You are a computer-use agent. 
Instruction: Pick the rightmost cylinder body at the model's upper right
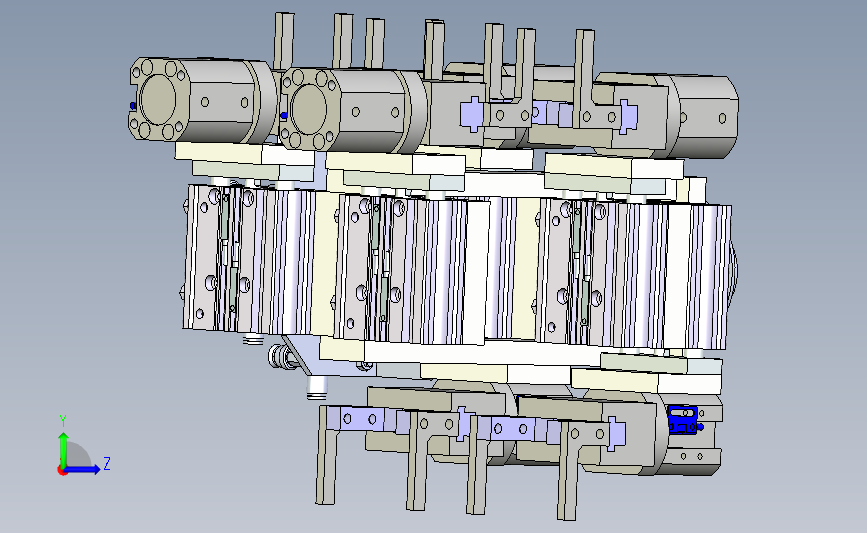(704, 117)
